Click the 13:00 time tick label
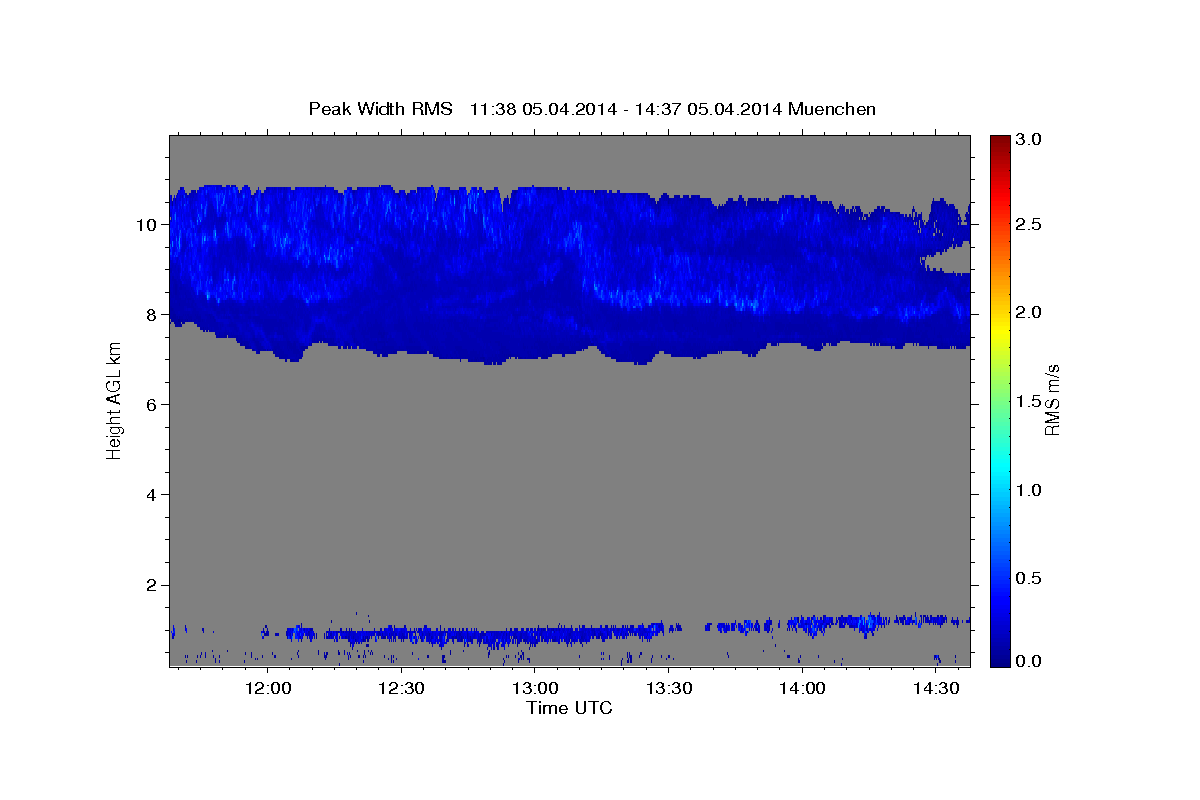Image resolution: width=1200 pixels, height=800 pixels. [535, 688]
